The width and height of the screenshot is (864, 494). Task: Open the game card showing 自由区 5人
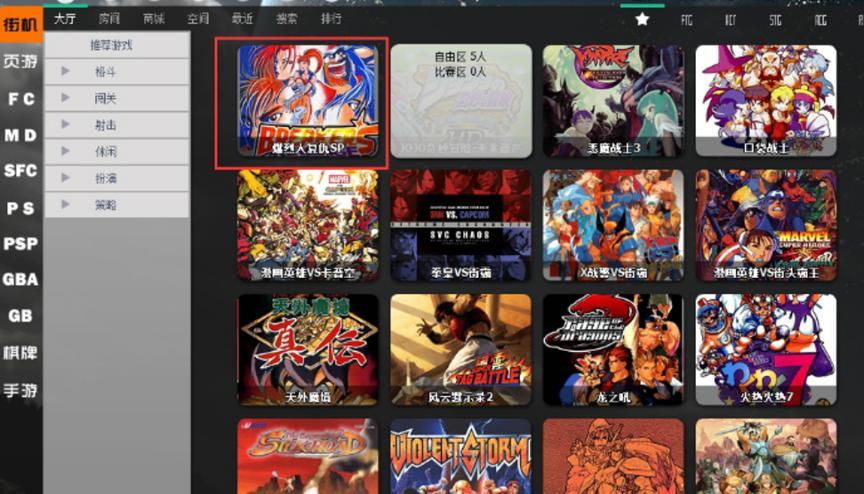pyautogui.click(x=461, y=101)
